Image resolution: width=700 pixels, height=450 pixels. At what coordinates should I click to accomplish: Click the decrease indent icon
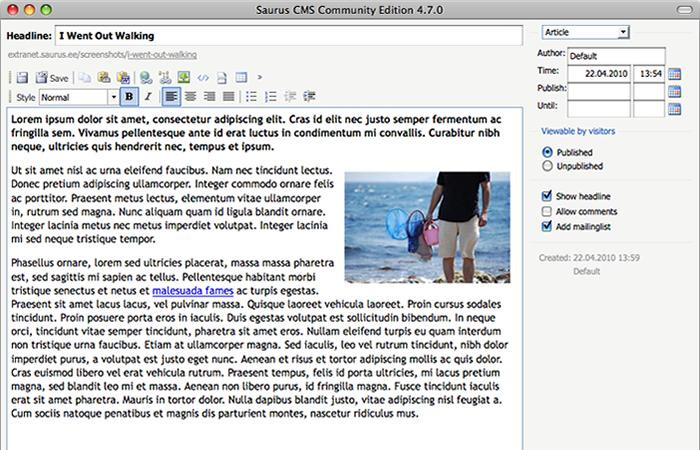click(290, 96)
